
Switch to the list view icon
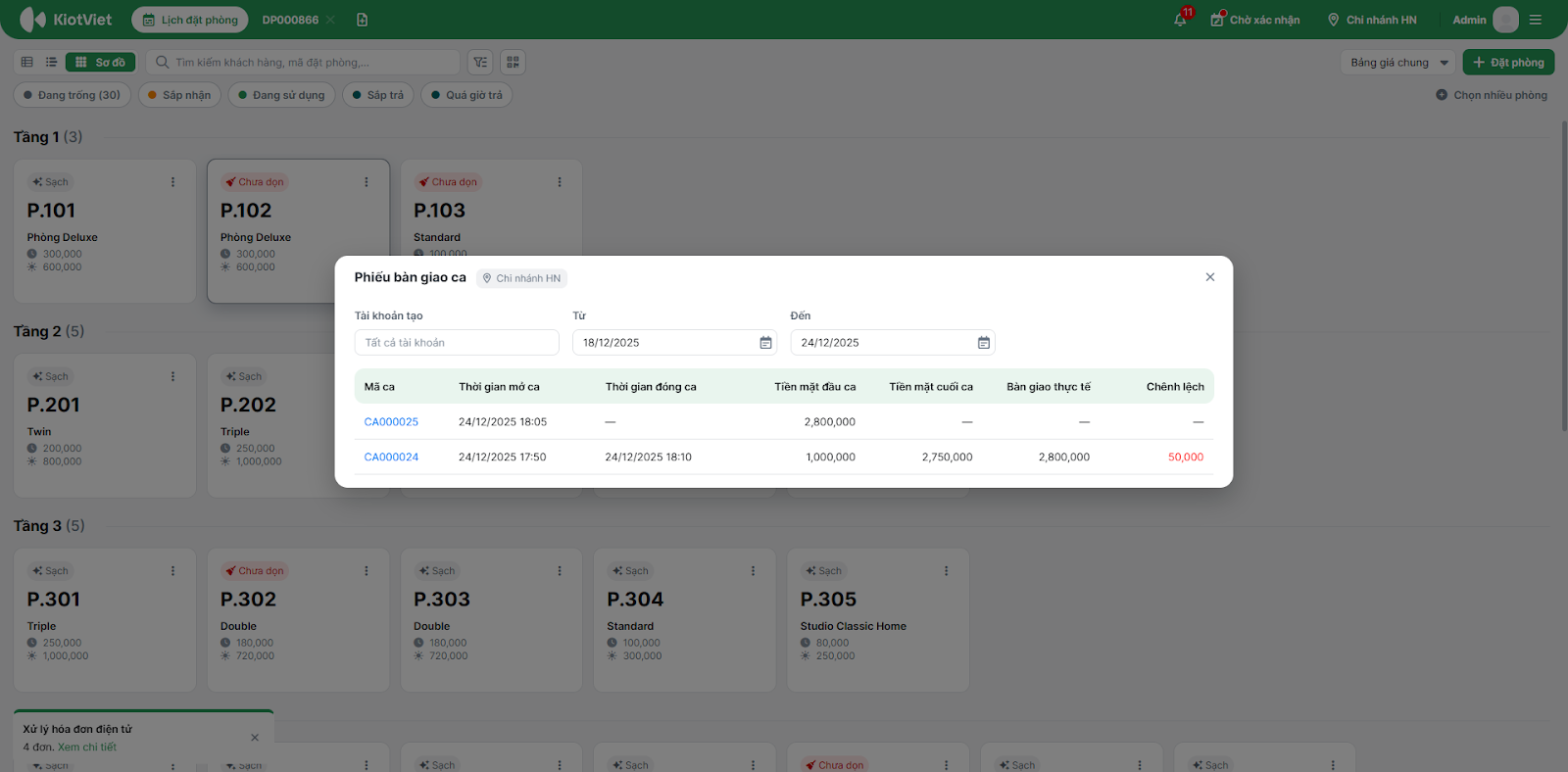51,62
